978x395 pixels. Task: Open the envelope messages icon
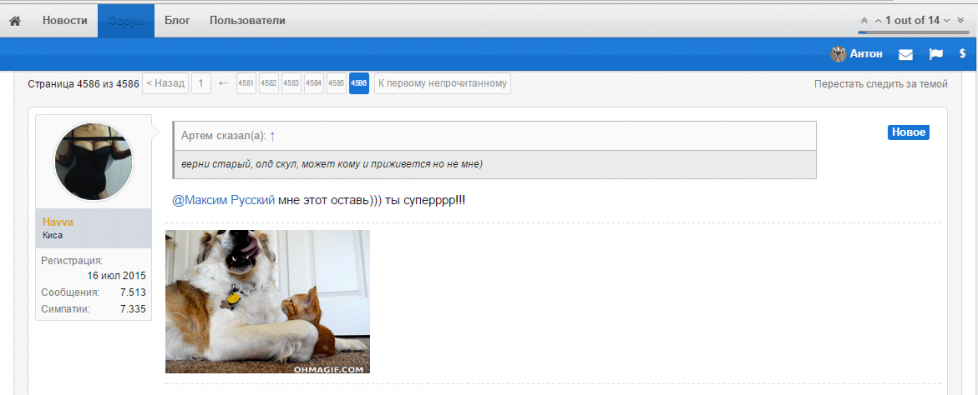[x=906, y=54]
